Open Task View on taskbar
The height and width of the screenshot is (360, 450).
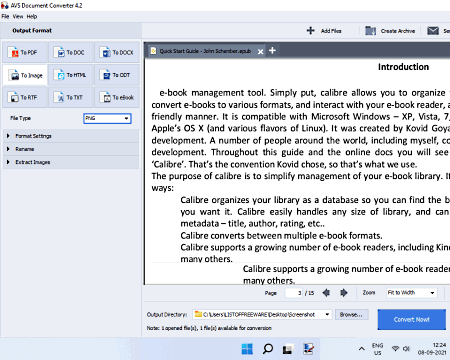coord(288,349)
